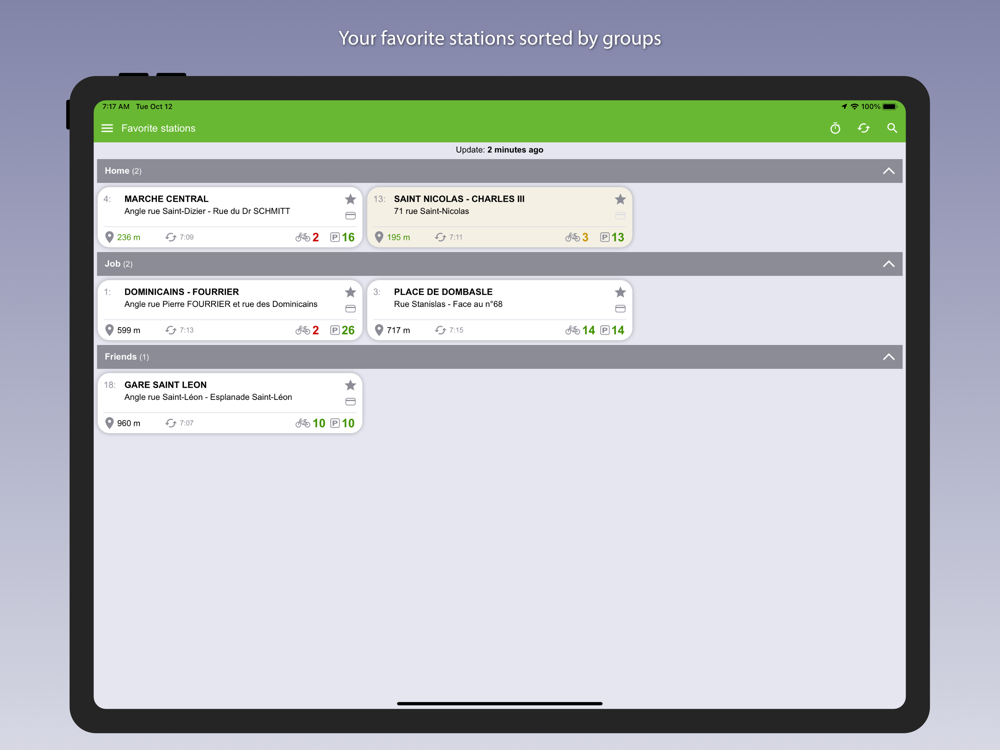Viewport: 1000px width, 750px height.
Task: Click address Rue Stanislas - Face au n°68
Action: coord(448,304)
